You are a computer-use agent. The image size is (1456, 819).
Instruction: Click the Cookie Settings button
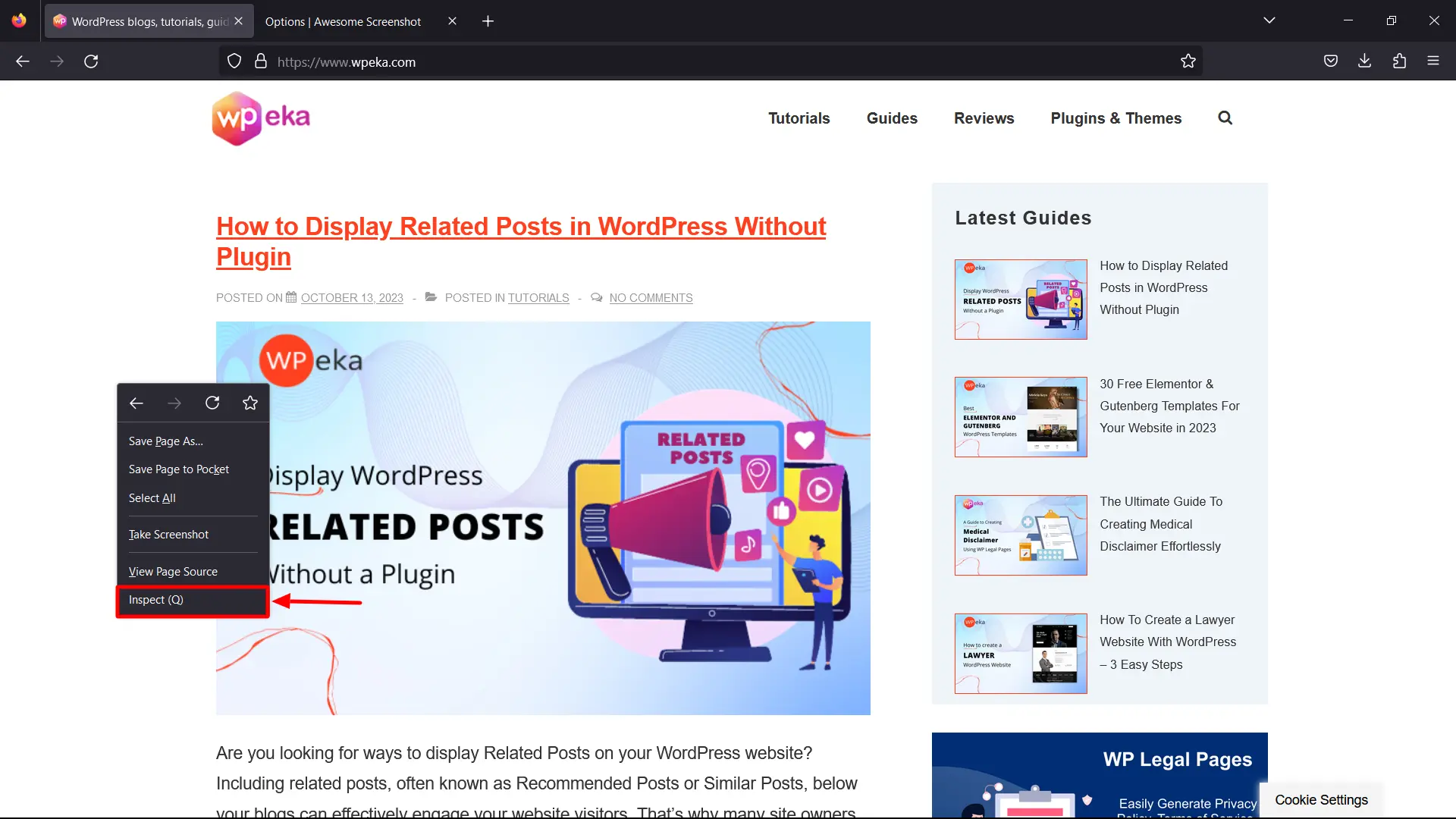[x=1321, y=800]
